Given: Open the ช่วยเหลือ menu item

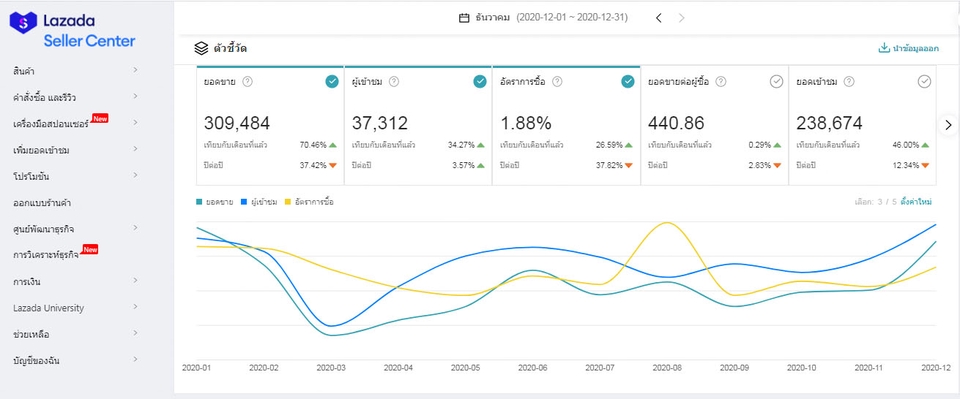Looking at the screenshot, I should tap(31, 334).
